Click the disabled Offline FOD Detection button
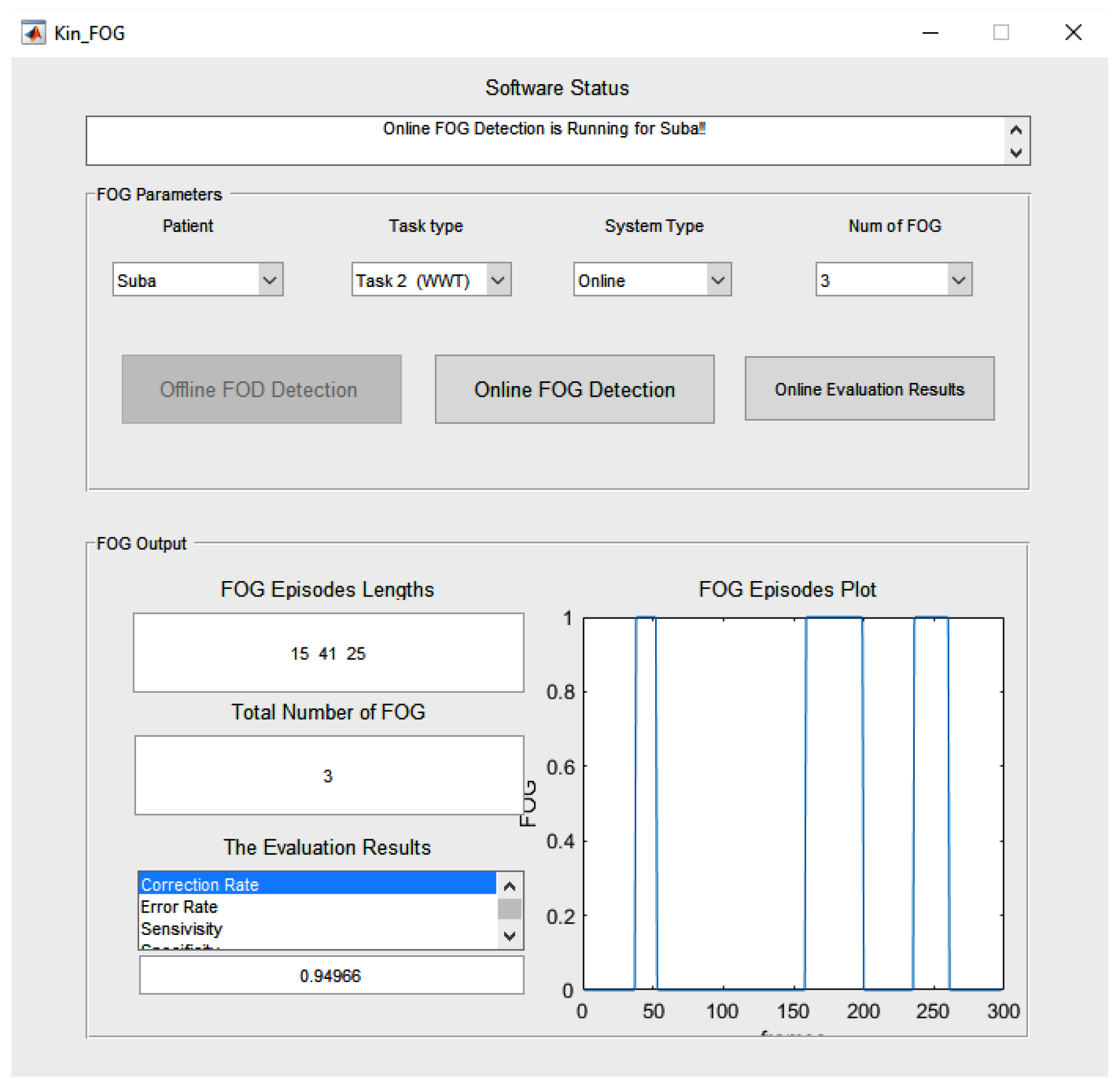Image resolution: width=1120 pixels, height=1087 pixels. coord(261,389)
